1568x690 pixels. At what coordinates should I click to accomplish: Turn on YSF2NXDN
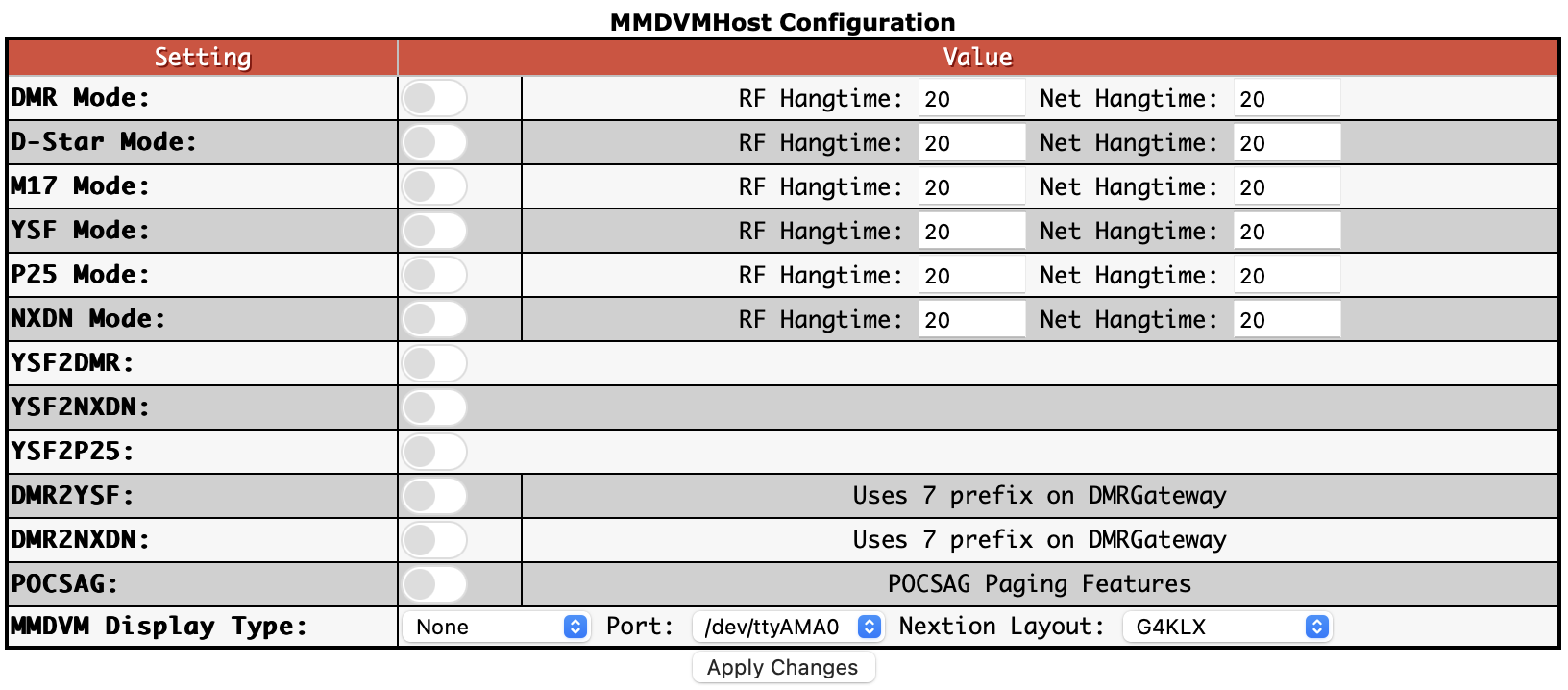433,407
